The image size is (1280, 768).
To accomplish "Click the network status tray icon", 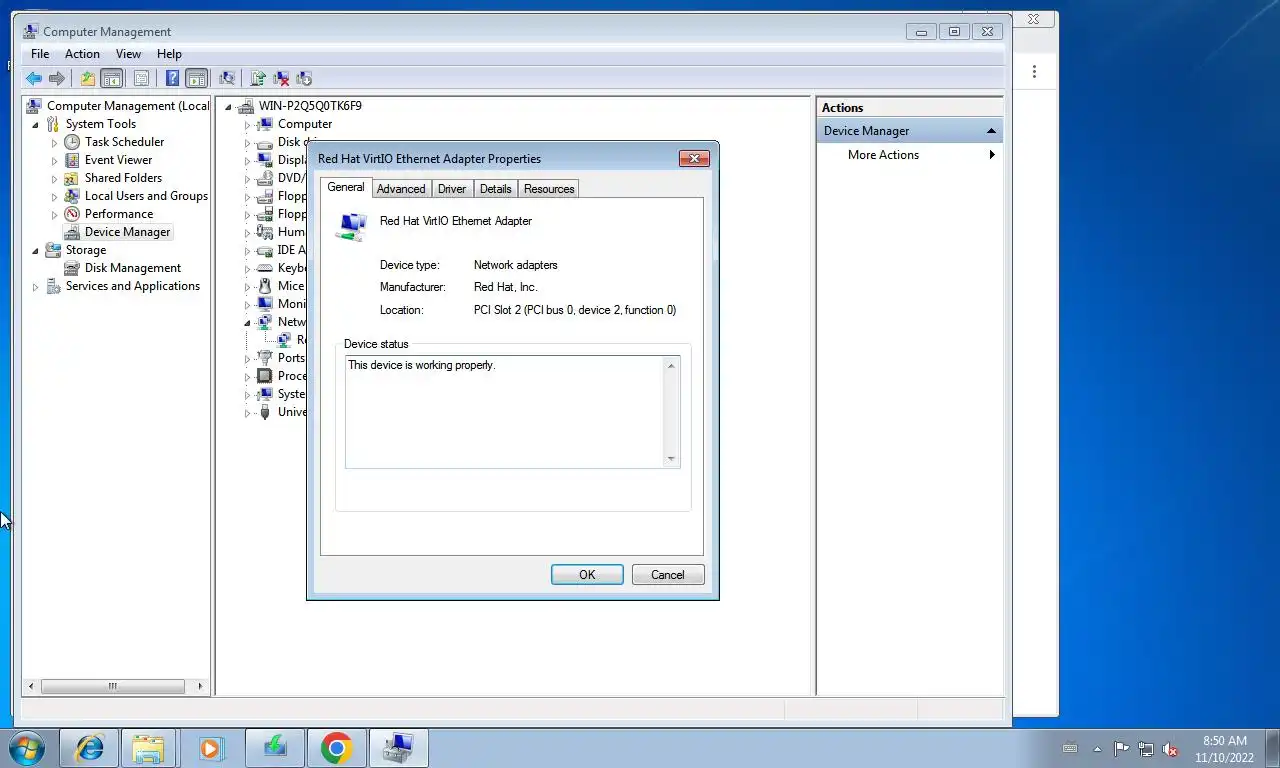I will (x=1146, y=749).
